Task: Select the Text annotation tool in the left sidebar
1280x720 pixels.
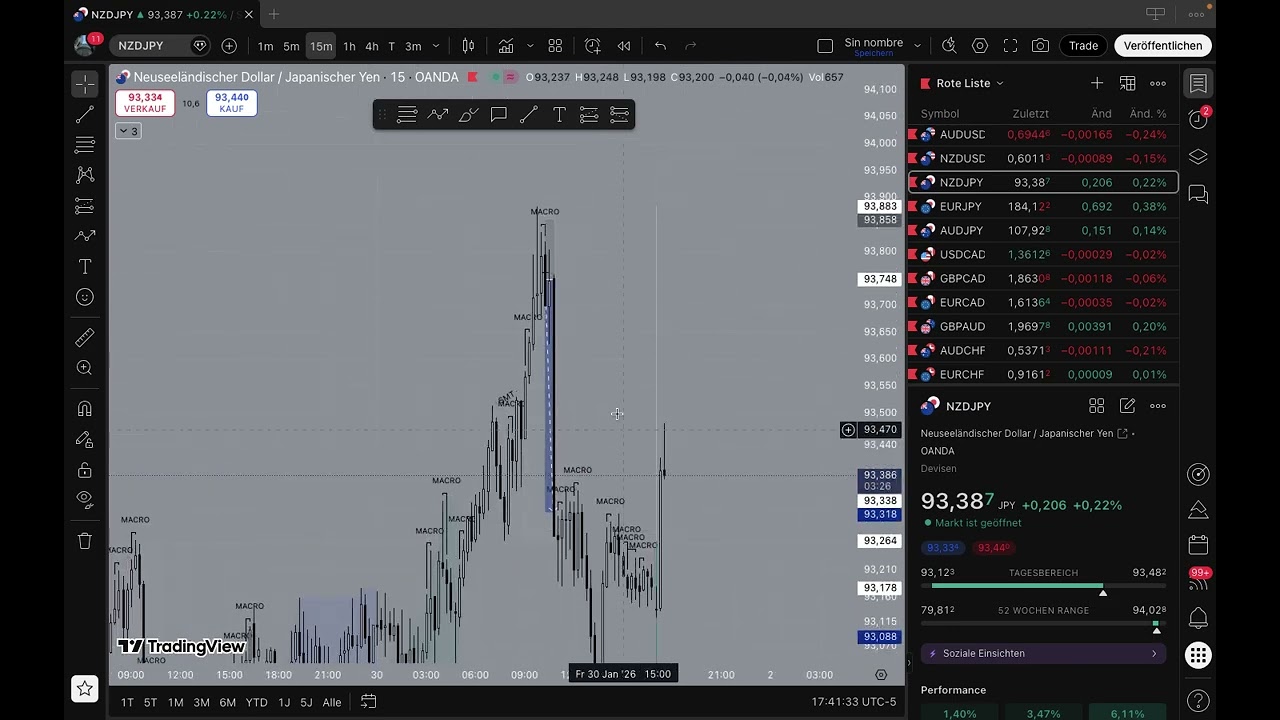Action: (x=85, y=267)
